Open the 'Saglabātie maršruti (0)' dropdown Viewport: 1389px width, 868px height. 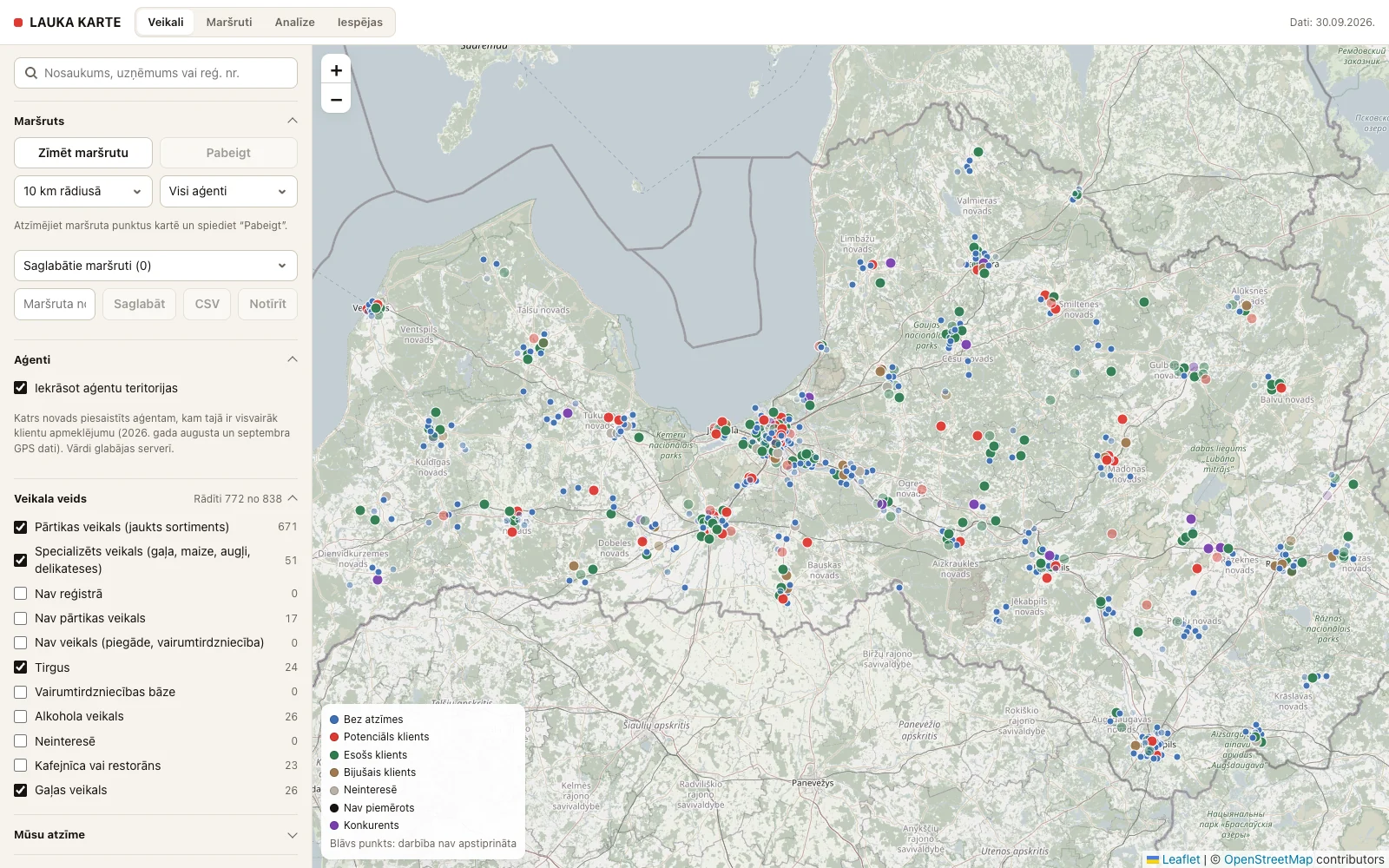pyautogui.click(x=155, y=266)
